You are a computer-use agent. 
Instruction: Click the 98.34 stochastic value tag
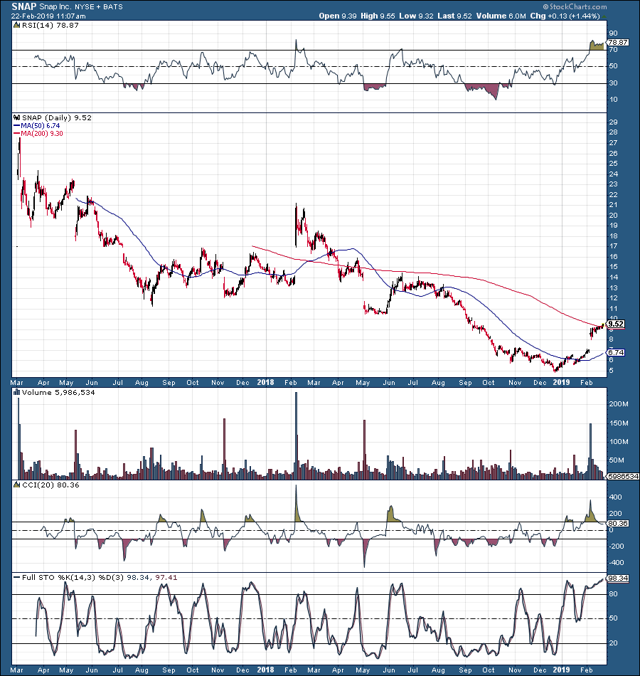coord(618,579)
